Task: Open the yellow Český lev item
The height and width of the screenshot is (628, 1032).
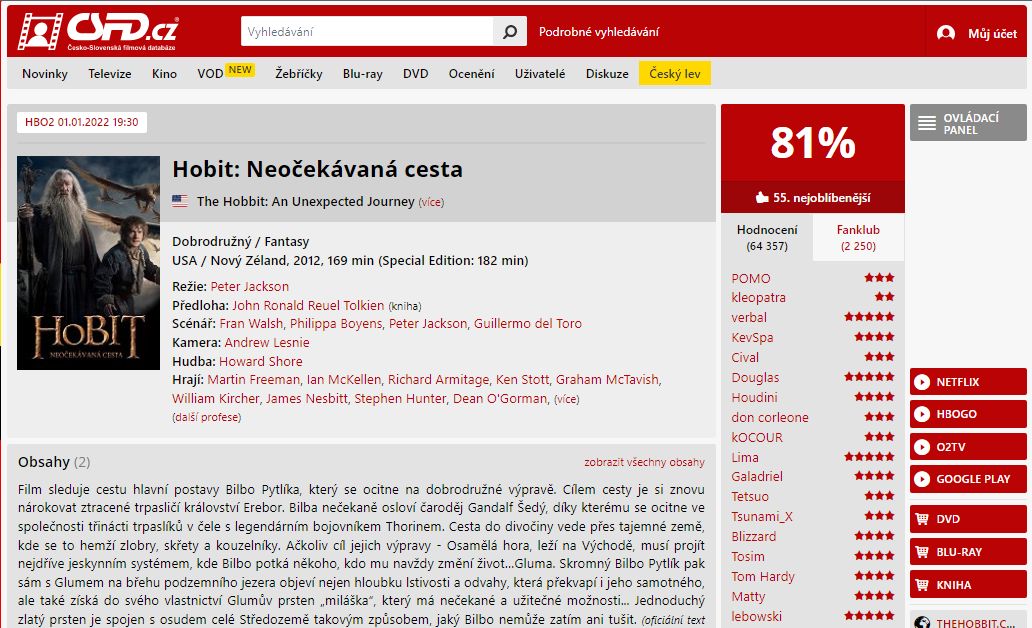Action: [675, 74]
